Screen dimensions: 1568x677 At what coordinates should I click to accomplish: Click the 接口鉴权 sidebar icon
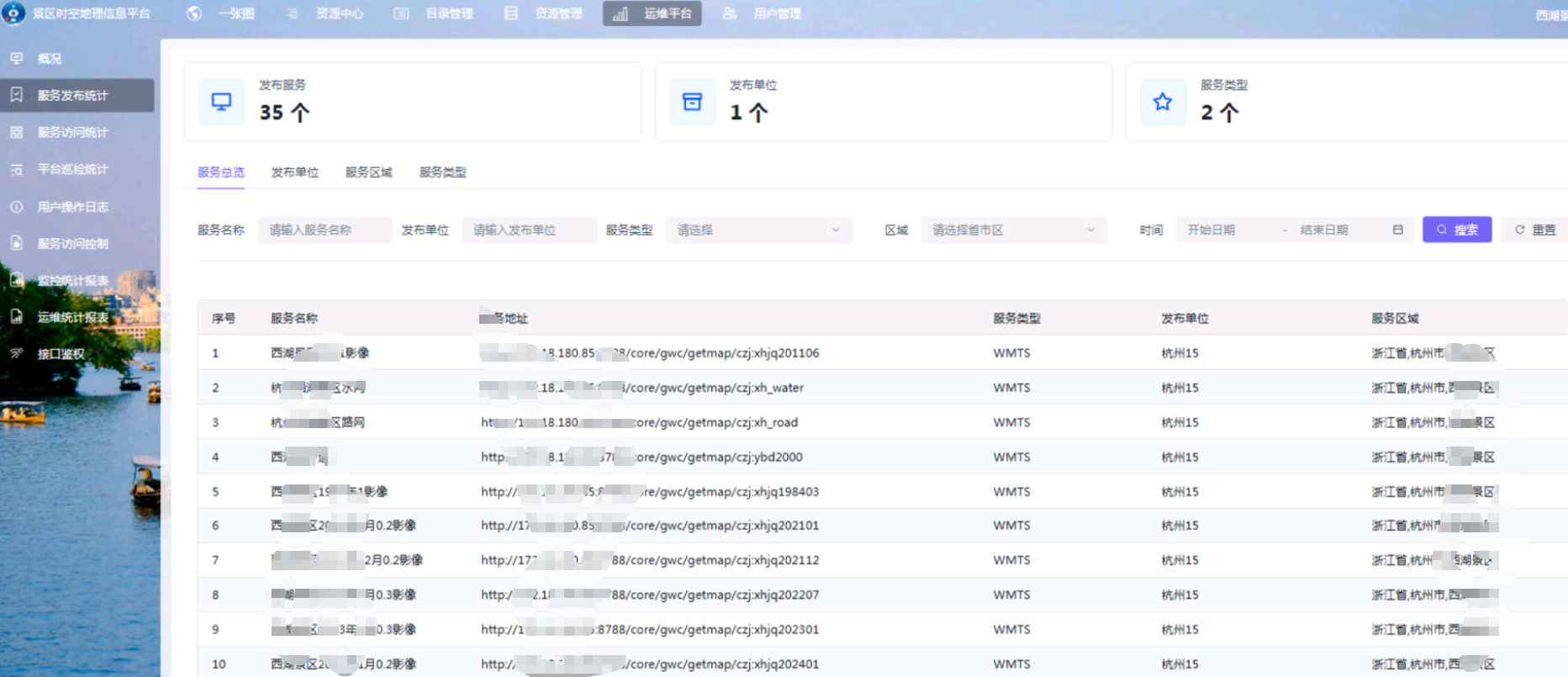point(17,353)
